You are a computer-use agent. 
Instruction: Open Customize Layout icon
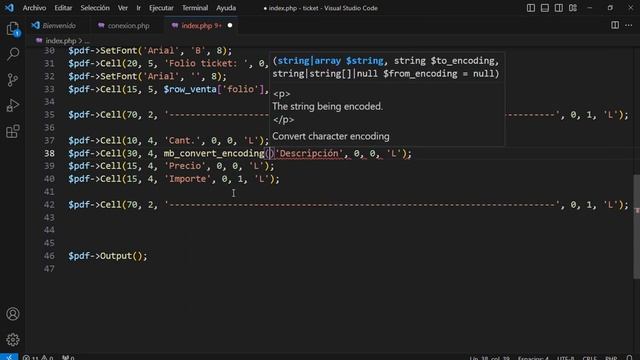pos(573,8)
